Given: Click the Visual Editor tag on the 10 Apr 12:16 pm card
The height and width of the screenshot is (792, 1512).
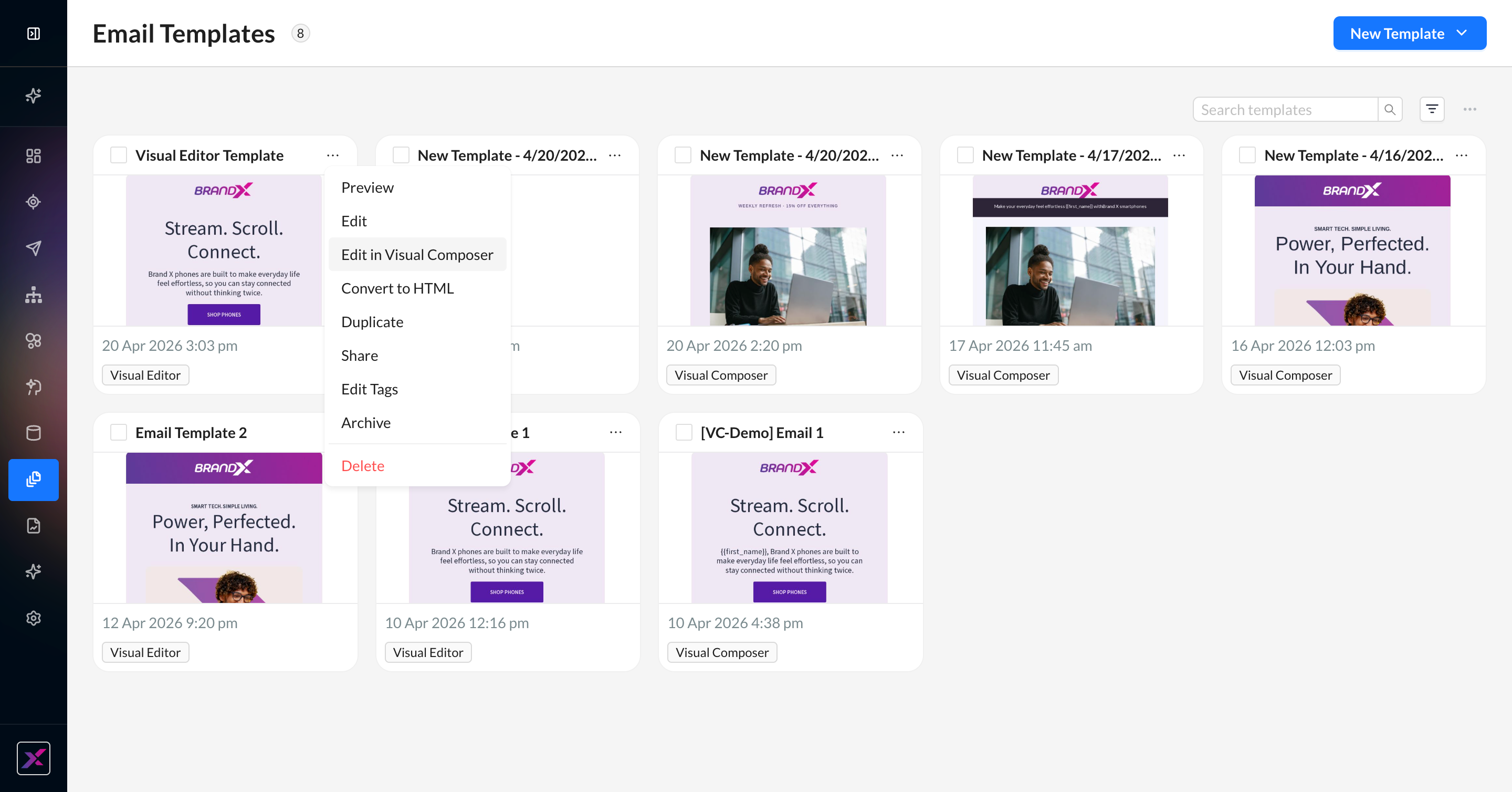Looking at the screenshot, I should point(428,652).
